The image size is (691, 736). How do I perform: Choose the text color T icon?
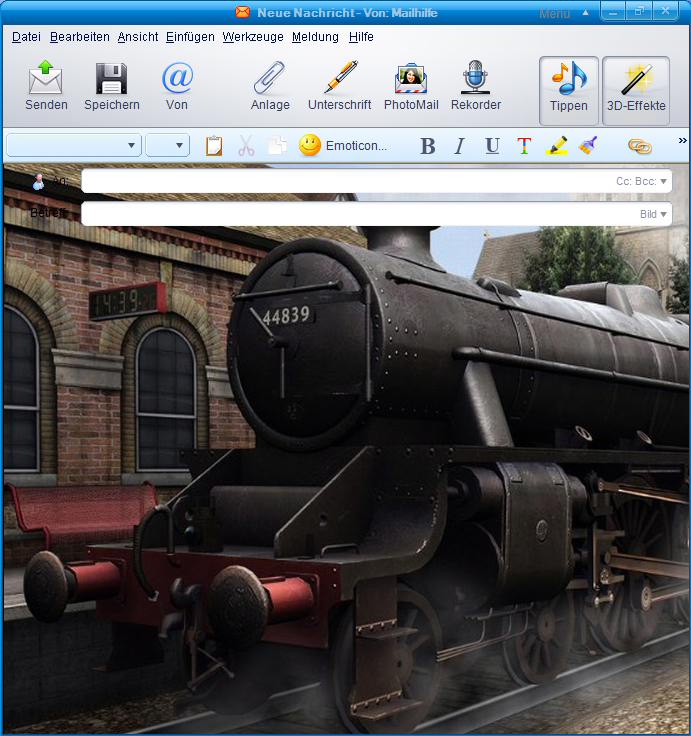tap(524, 146)
